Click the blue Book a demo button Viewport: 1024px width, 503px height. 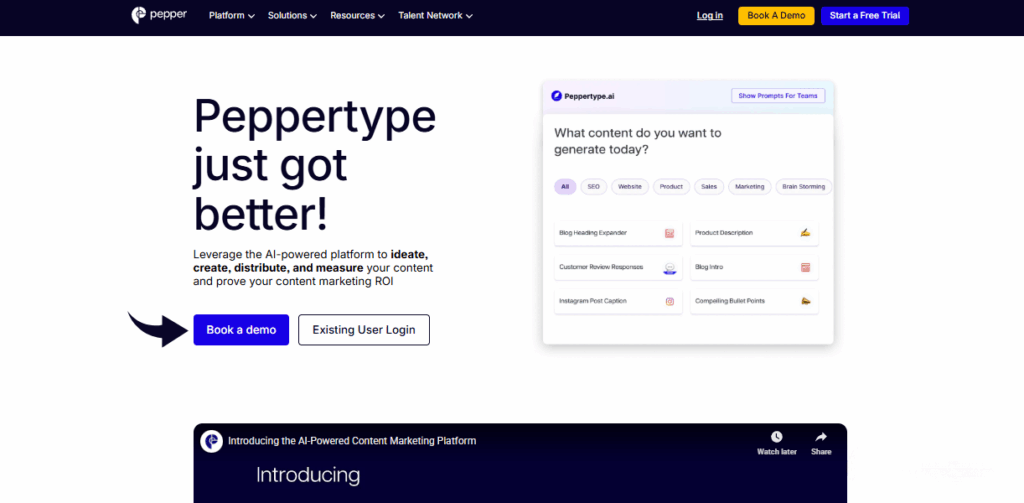click(x=241, y=330)
